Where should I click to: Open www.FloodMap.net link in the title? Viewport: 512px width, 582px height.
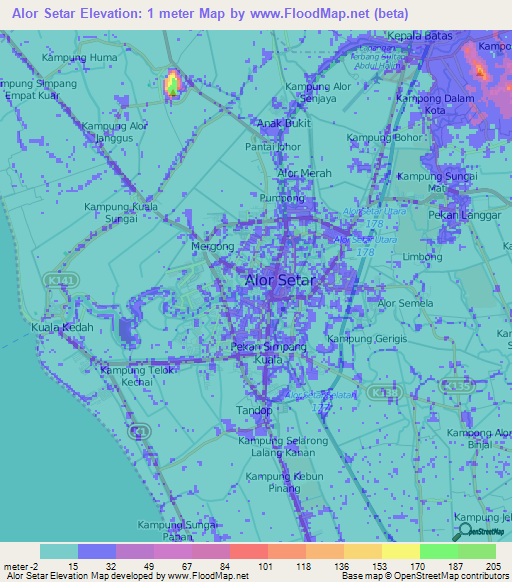pos(310,14)
